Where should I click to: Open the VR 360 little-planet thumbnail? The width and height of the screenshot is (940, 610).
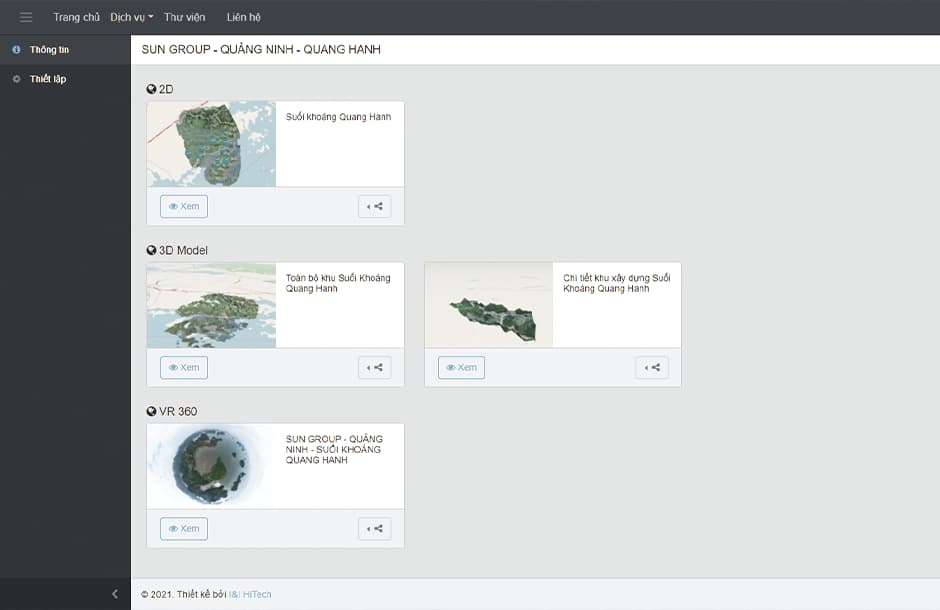(x=212, y=466)
